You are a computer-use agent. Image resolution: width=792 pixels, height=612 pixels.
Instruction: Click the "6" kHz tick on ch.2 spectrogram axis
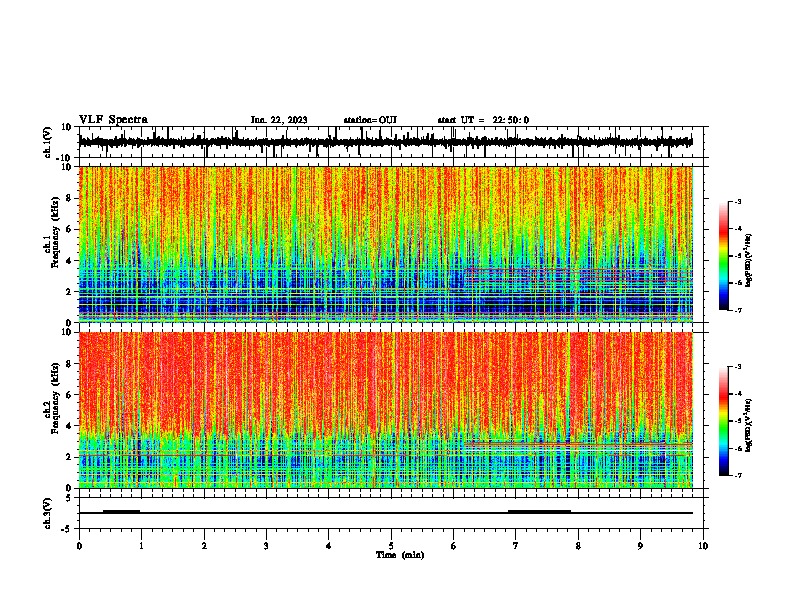[69, 394]
